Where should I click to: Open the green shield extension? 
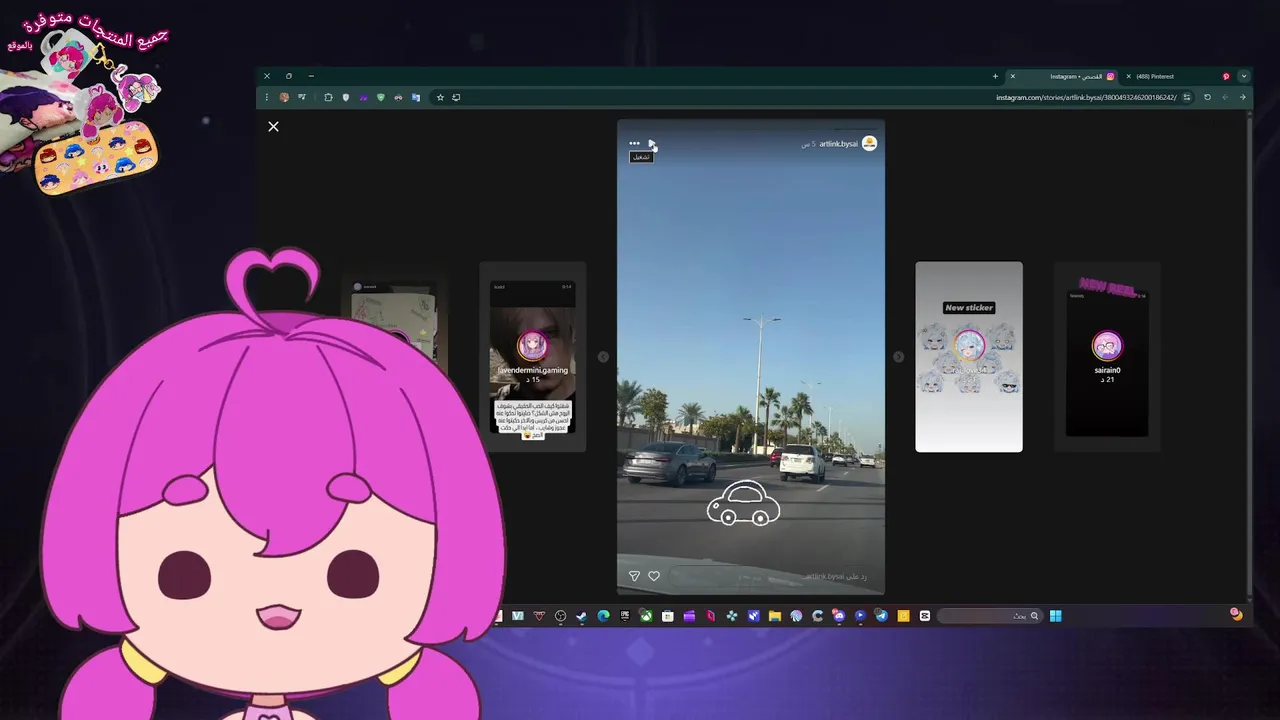[381, 97]
